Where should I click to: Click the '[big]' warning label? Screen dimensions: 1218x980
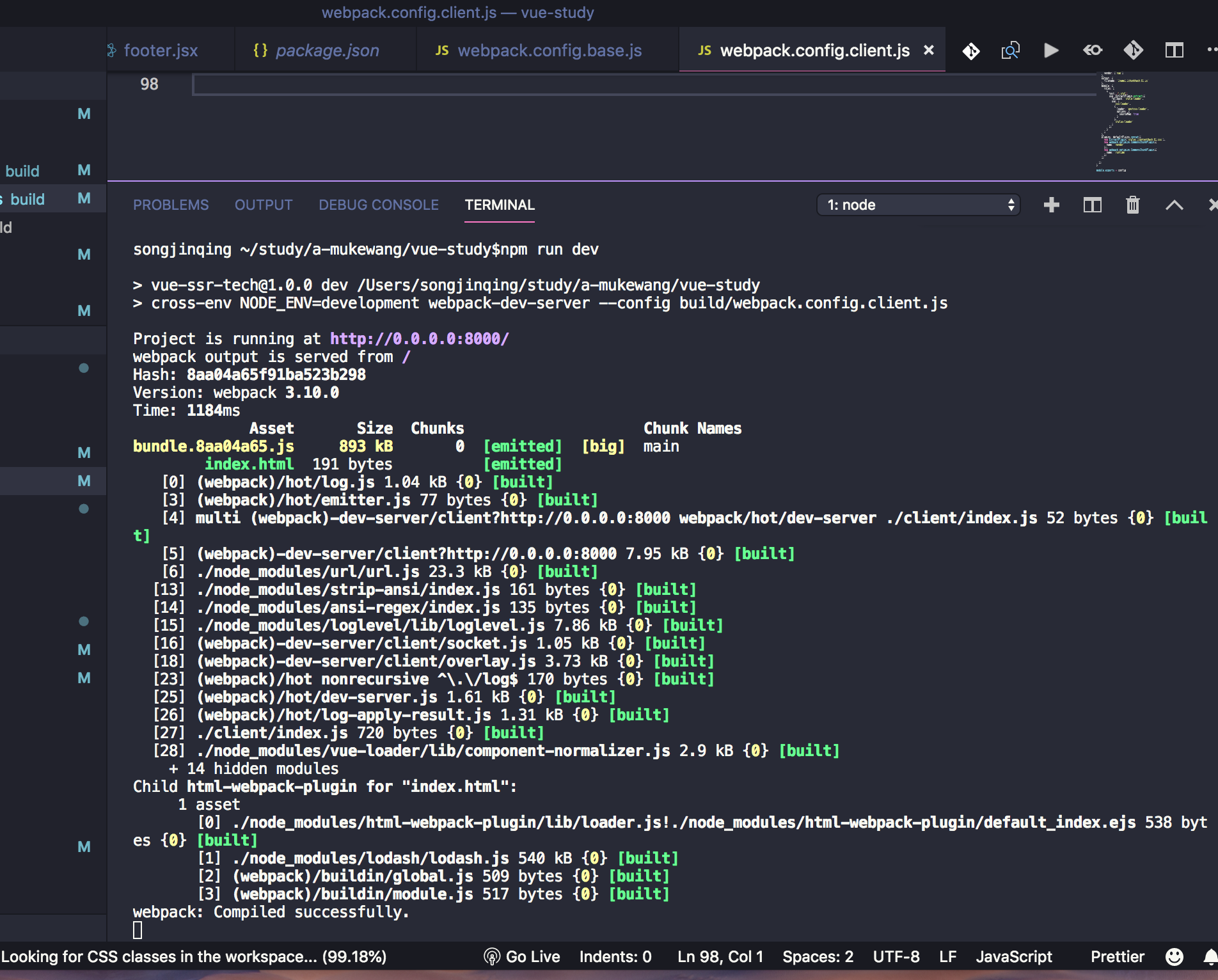coord(603,447)
